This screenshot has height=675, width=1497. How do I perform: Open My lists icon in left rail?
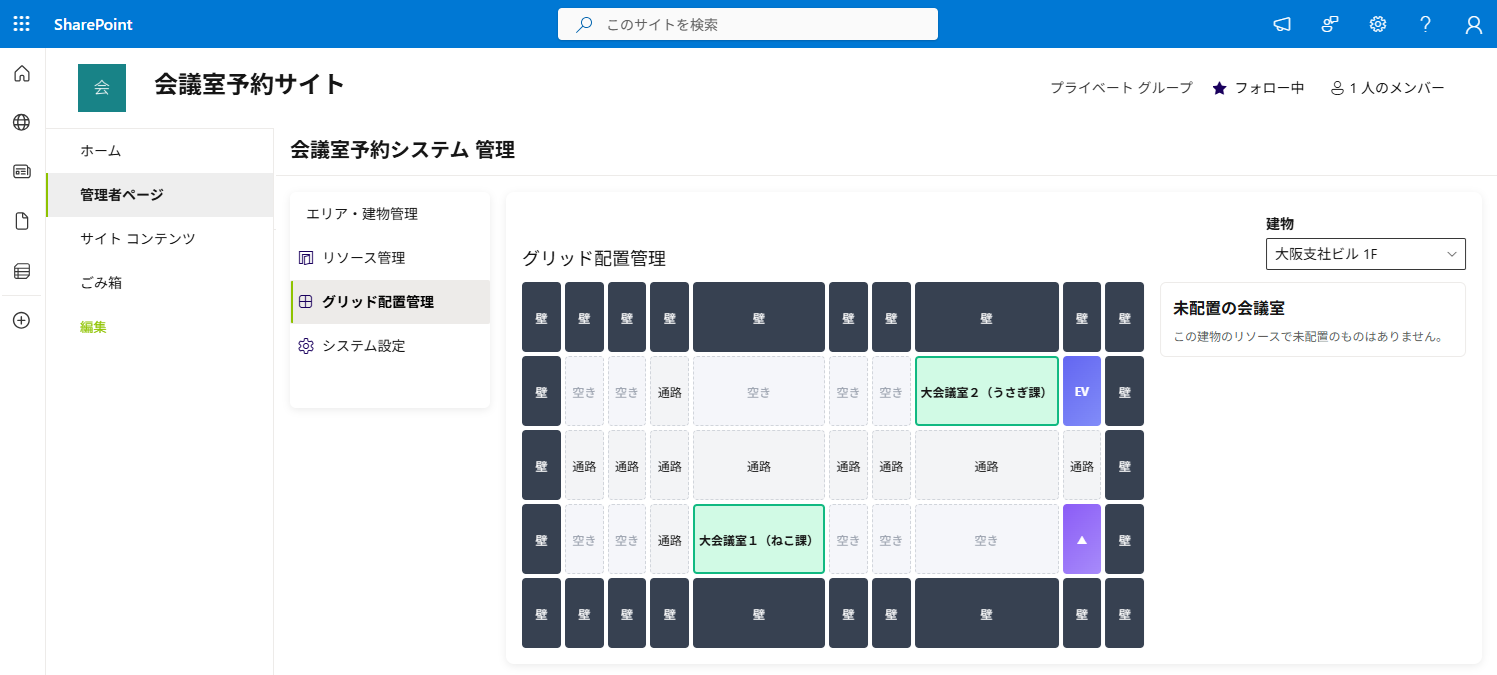pyautogui.click(x=22, y=270)
